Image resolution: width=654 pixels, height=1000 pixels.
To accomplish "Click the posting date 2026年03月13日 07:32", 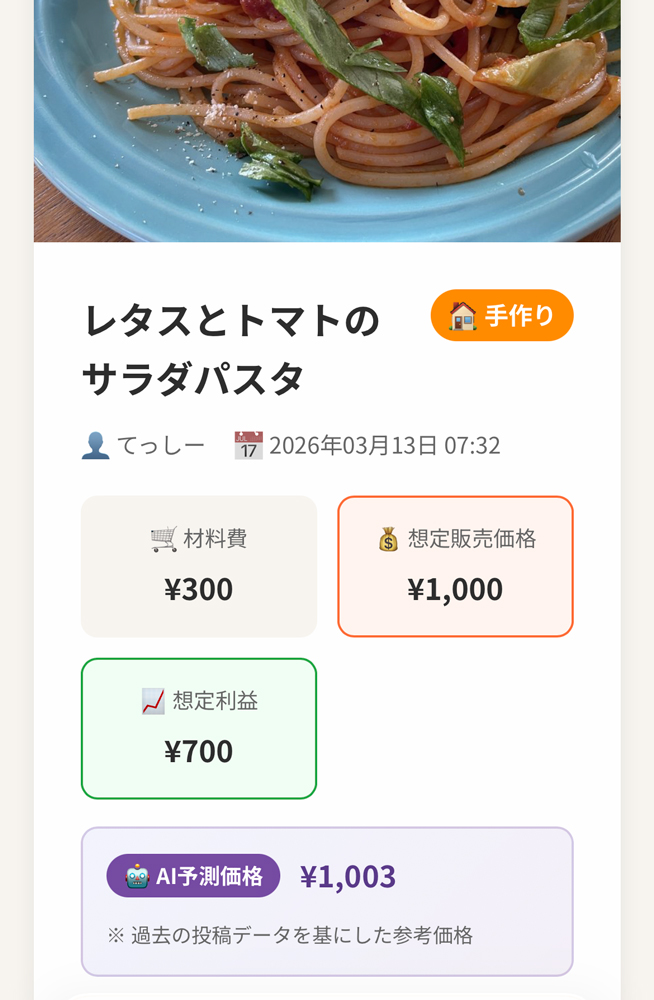I will (x=384, y=445).
